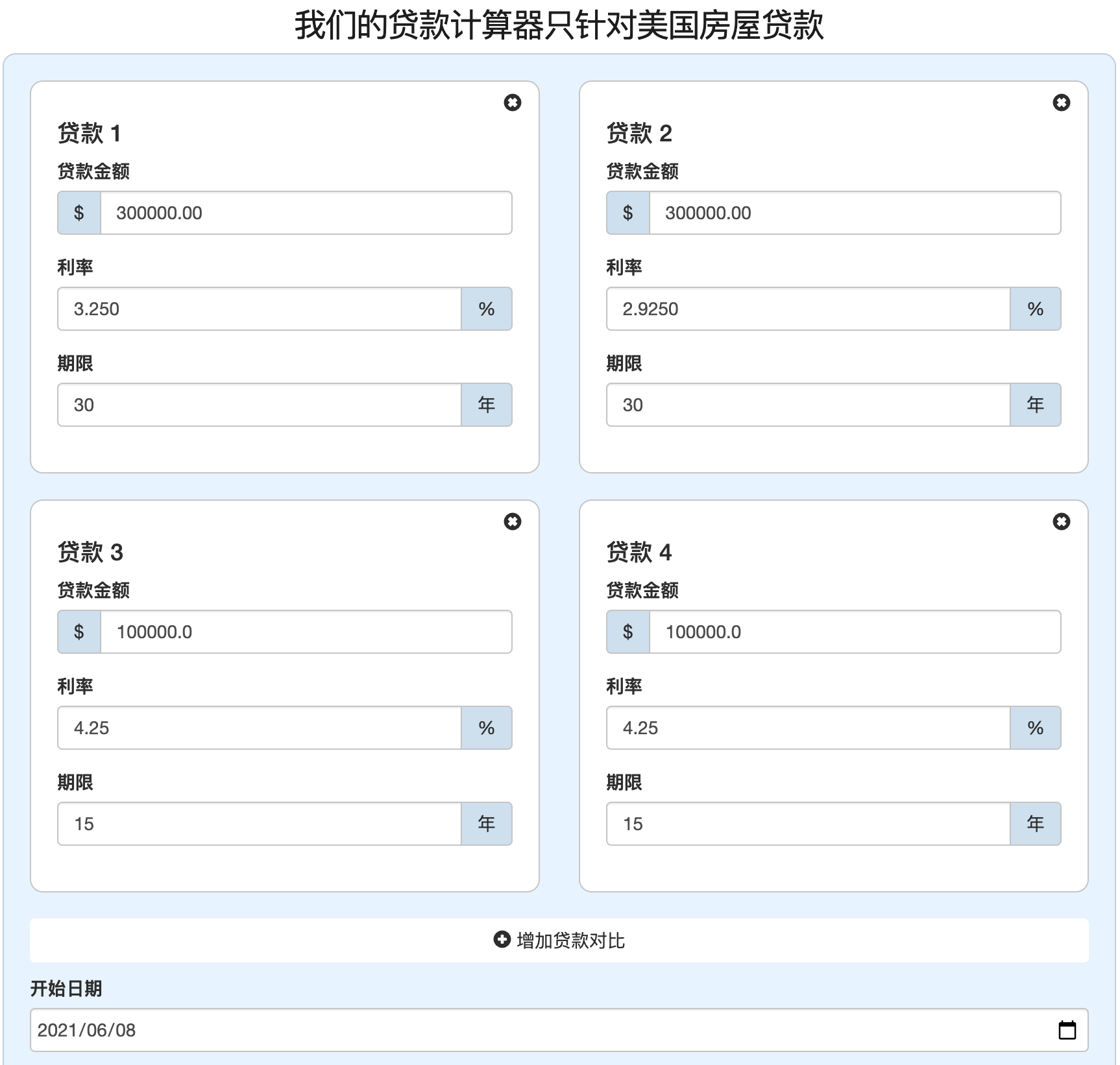
Task: Select the 贷款 2 loan amount input
Action: coord(855,213)
